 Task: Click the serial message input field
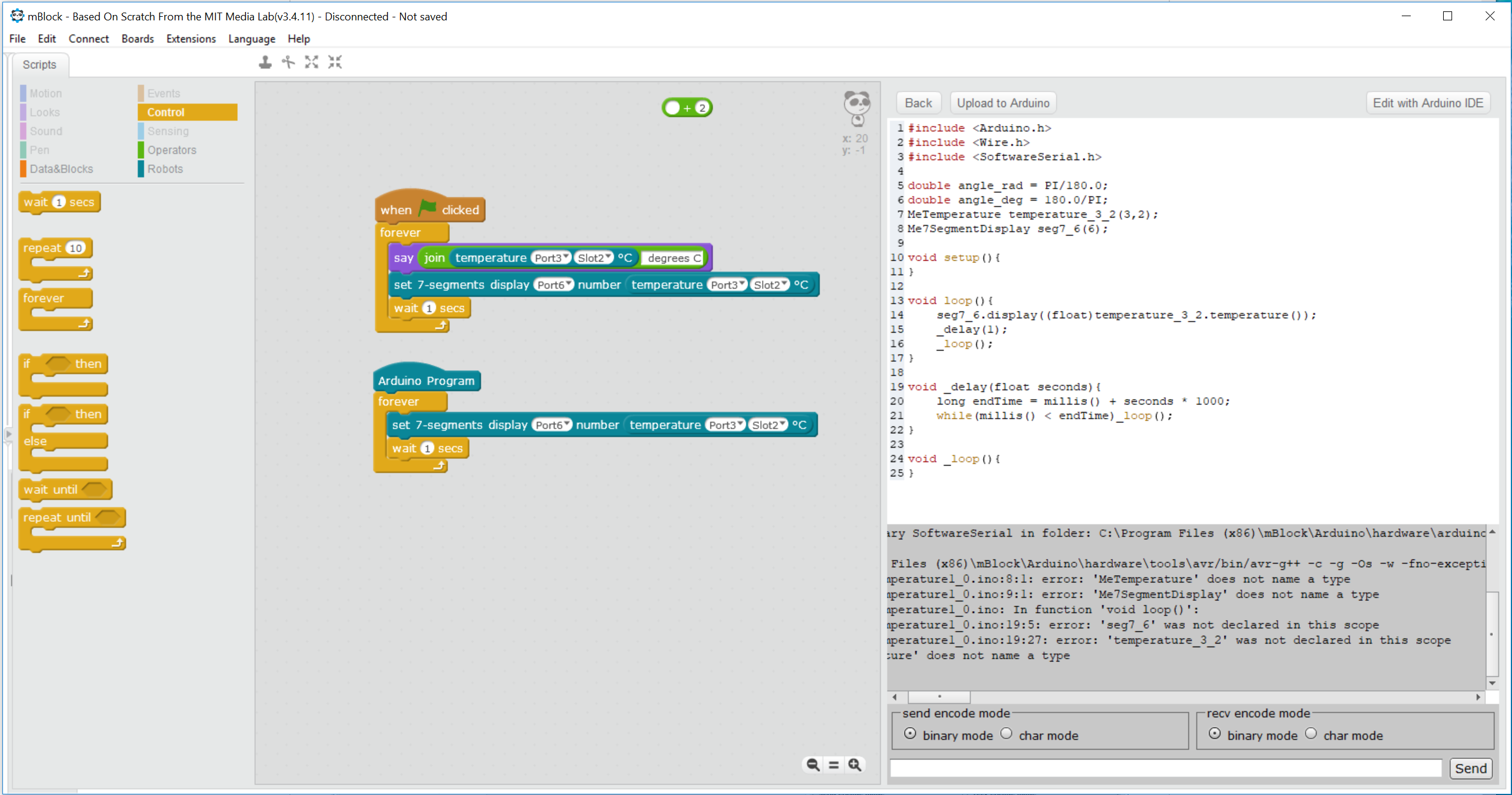pos(1165,768)
